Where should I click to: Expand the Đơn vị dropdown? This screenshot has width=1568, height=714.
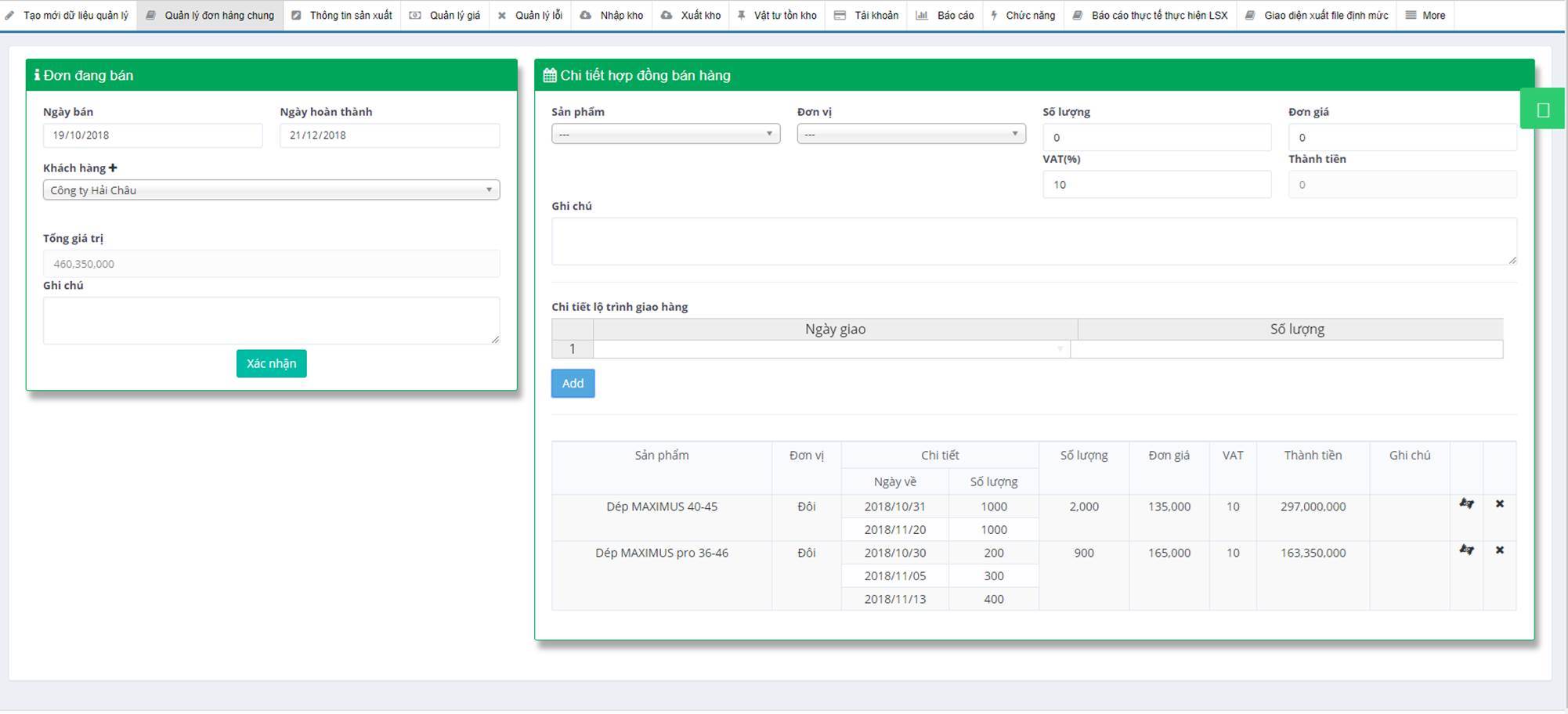pyautogui.click(x=911, y=134)
